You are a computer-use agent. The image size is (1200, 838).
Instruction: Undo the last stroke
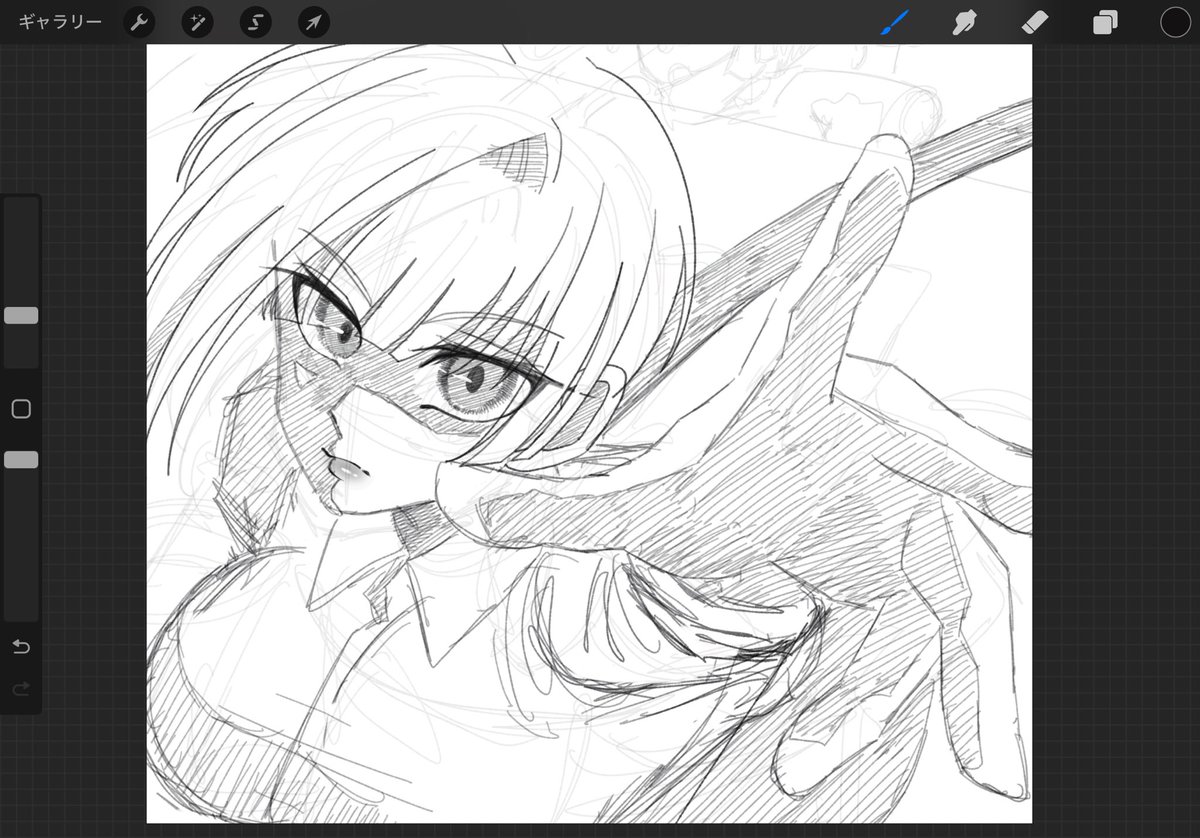21,647
